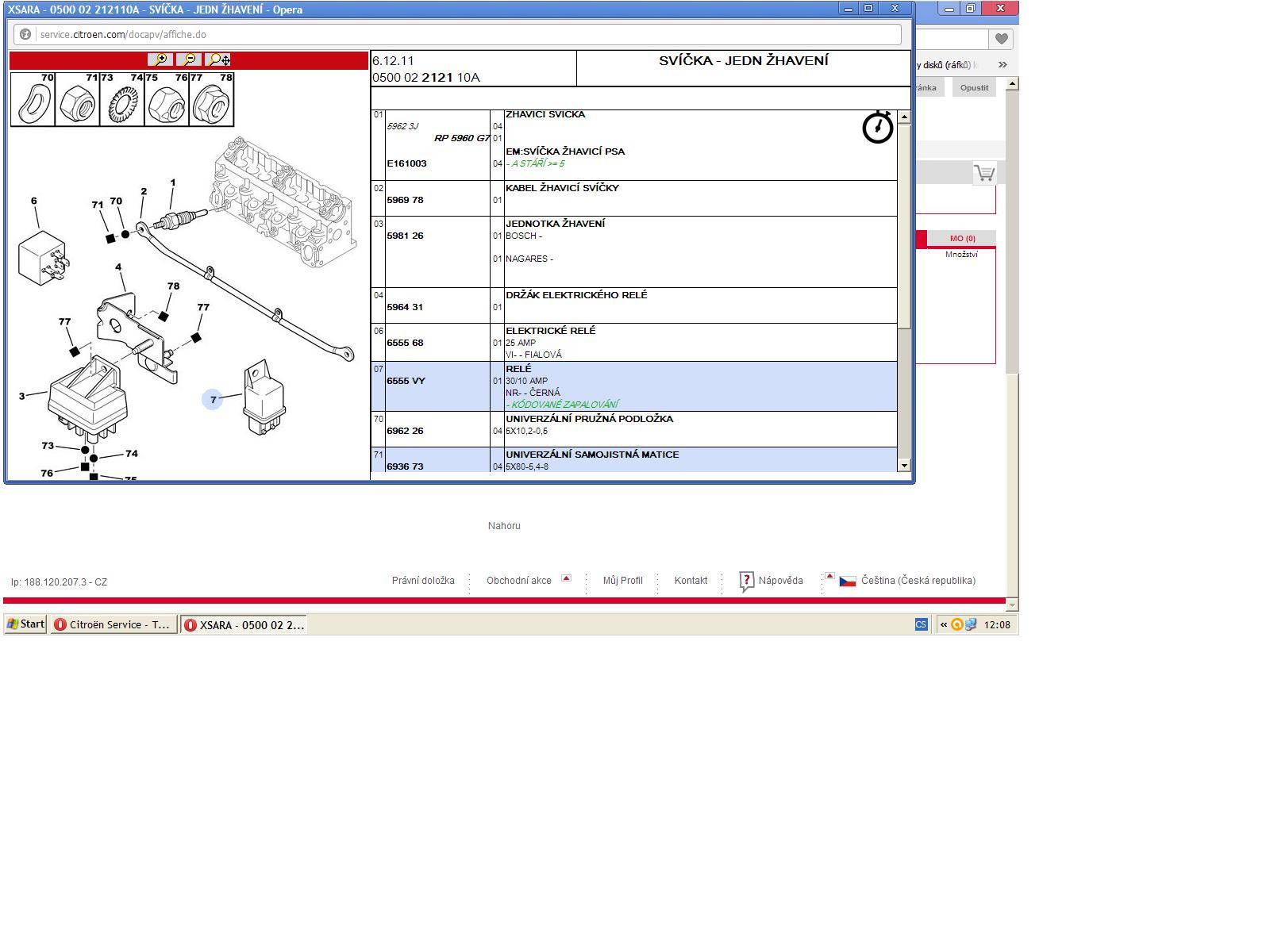Select the nut 75/76 thumbnail
1270x952 pixels.
167,99
